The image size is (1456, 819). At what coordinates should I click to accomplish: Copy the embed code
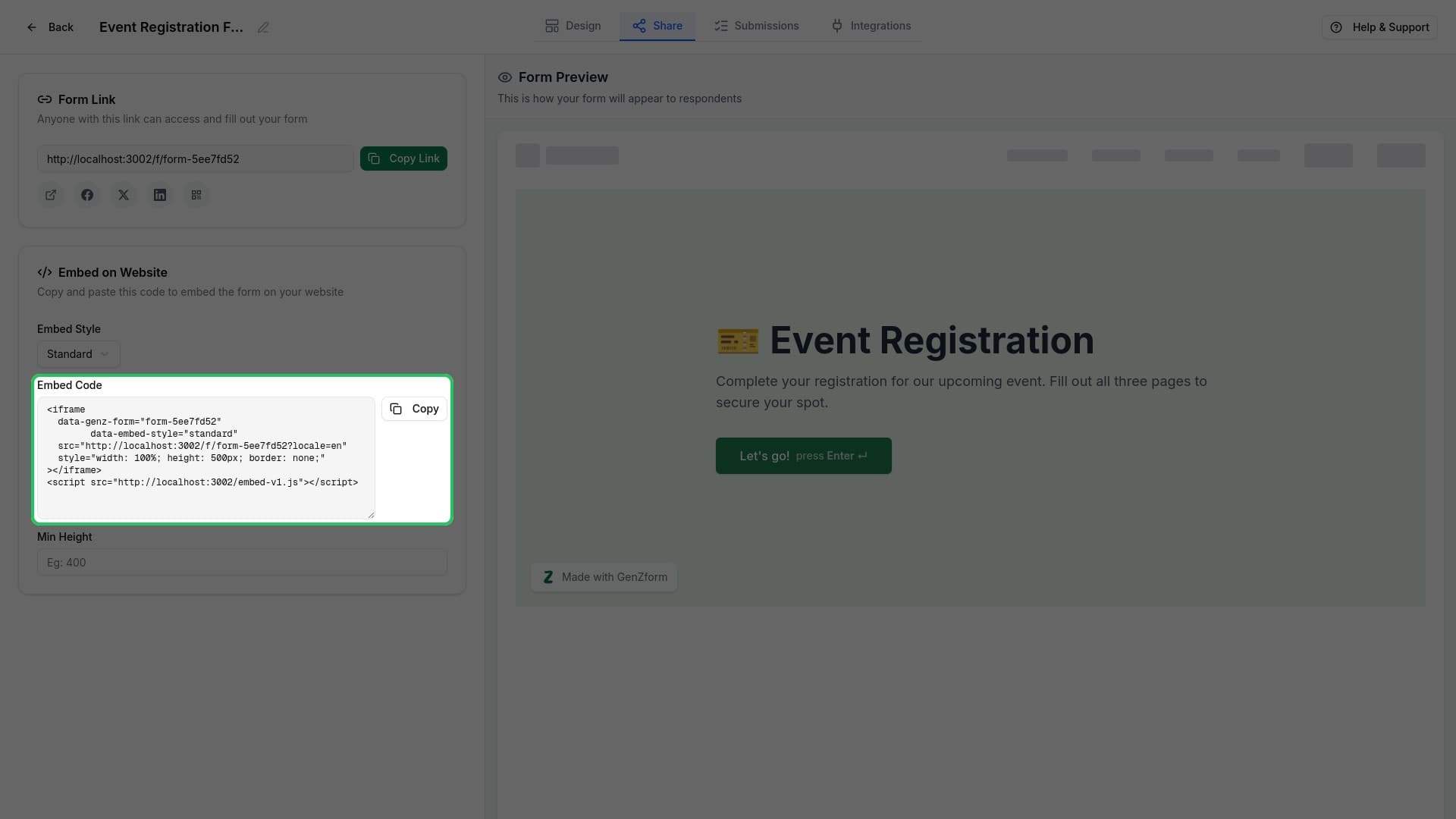(413, 409)
